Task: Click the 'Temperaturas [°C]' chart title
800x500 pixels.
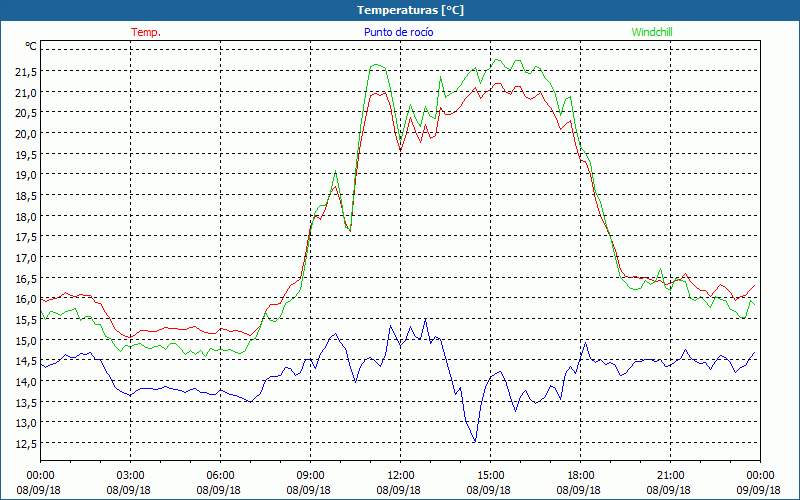Action: [x=410, y=10]
